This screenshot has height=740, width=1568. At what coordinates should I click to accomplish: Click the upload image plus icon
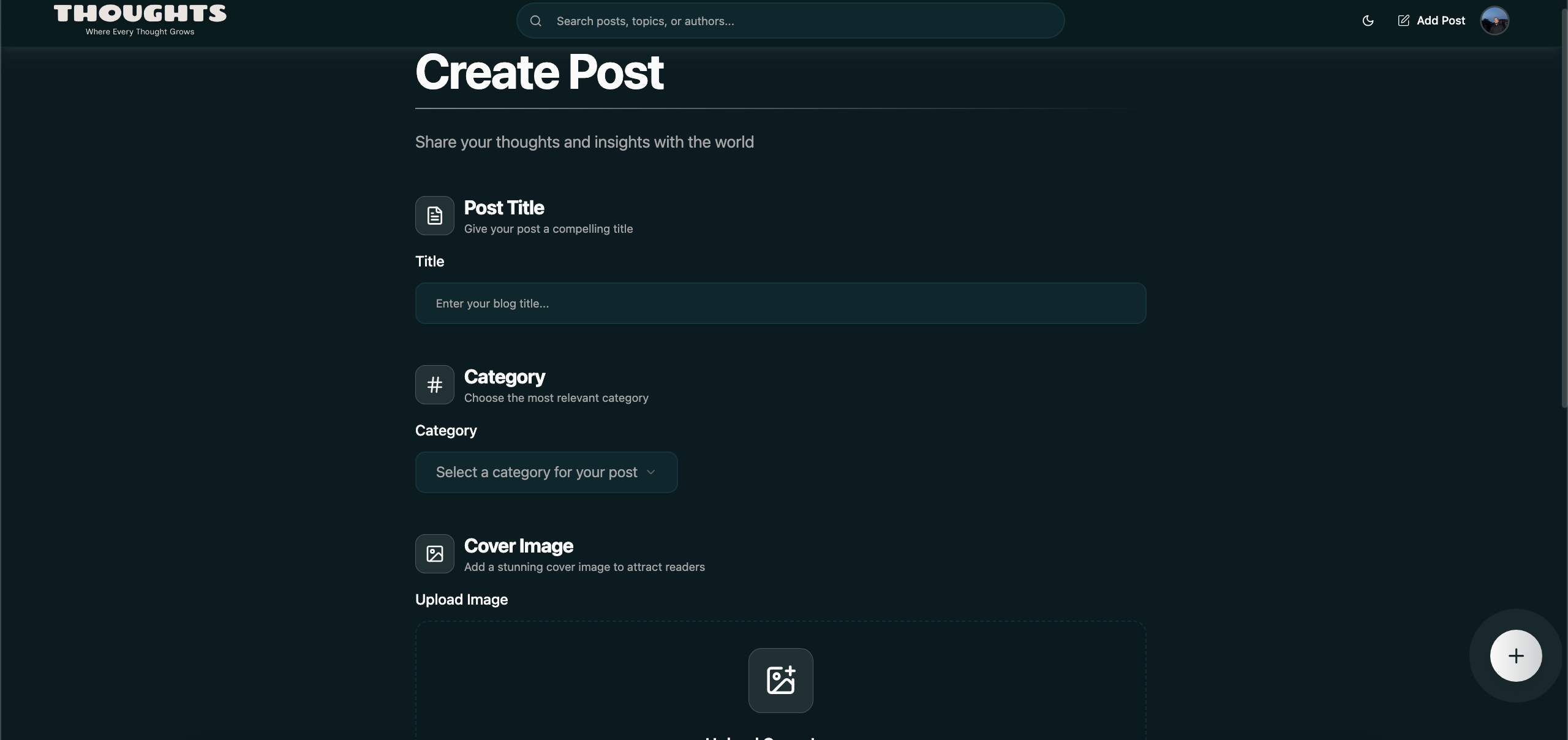coord(780,680)
